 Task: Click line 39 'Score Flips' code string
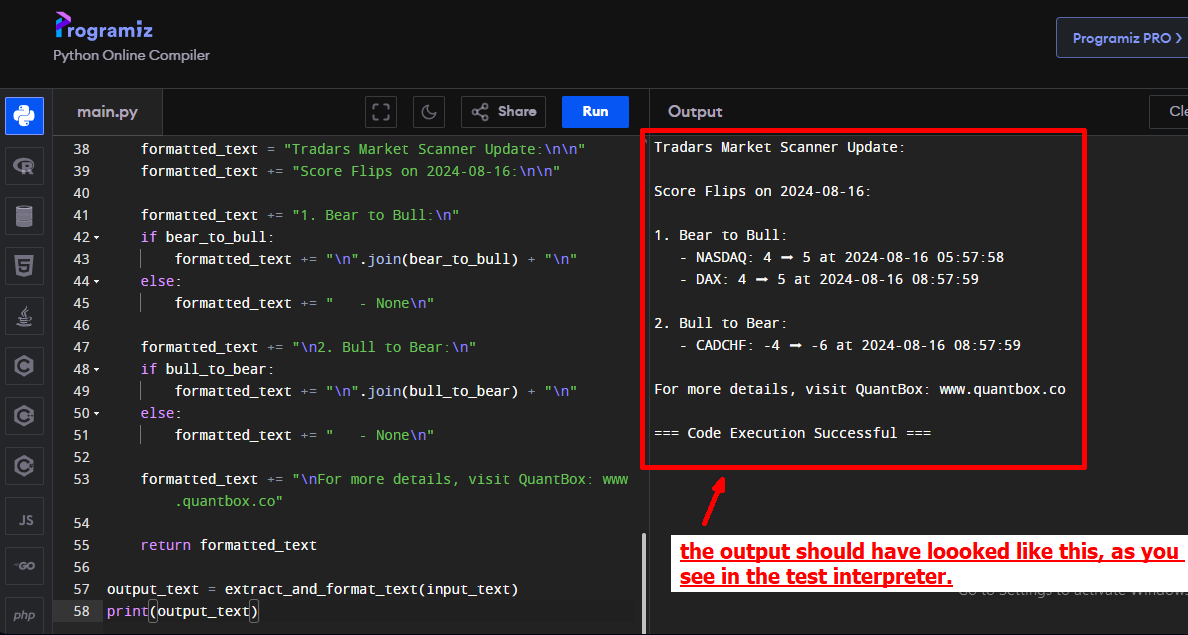coord(427,171)
